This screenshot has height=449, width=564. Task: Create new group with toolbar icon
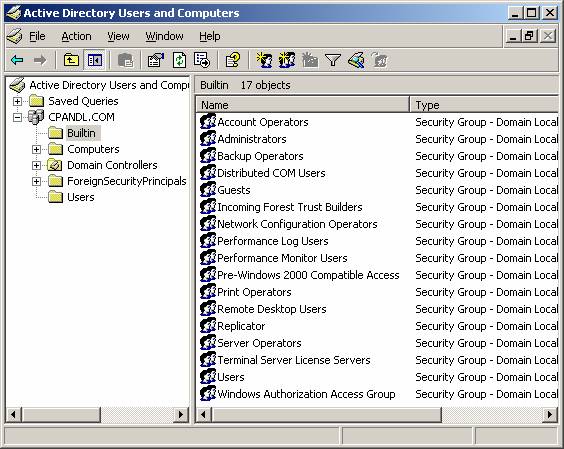point(287,60)
